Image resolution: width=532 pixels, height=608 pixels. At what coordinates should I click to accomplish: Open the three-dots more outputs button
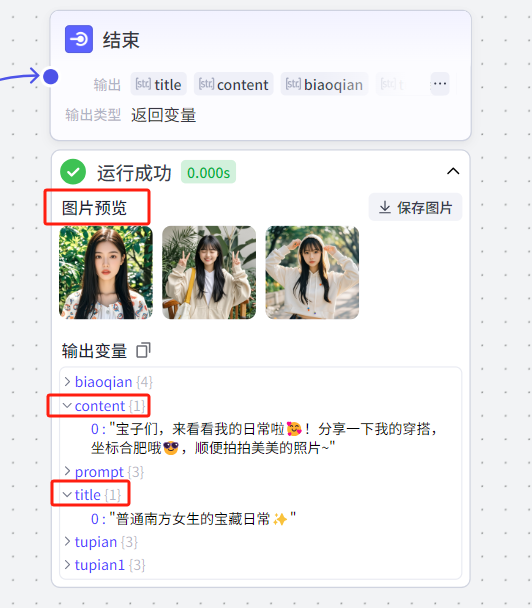(440, 84)
